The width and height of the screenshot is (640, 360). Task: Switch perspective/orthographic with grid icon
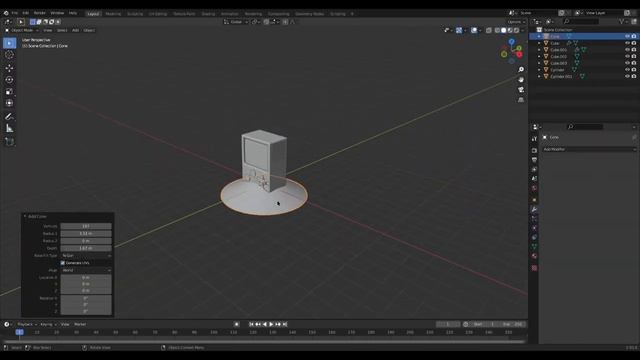(521, 100)
